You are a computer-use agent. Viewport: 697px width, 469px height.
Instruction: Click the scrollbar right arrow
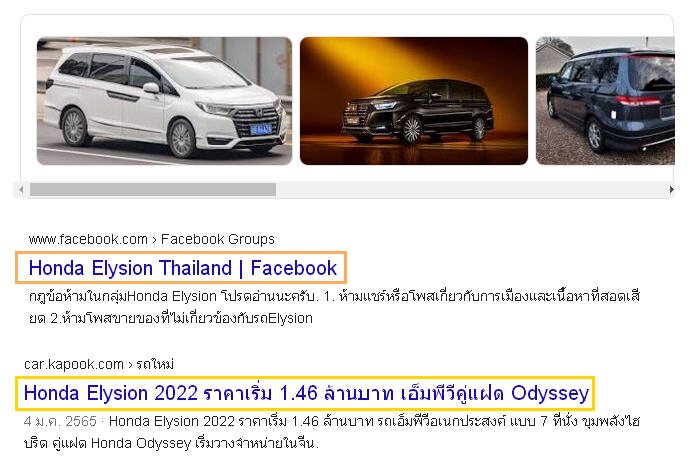671,189
